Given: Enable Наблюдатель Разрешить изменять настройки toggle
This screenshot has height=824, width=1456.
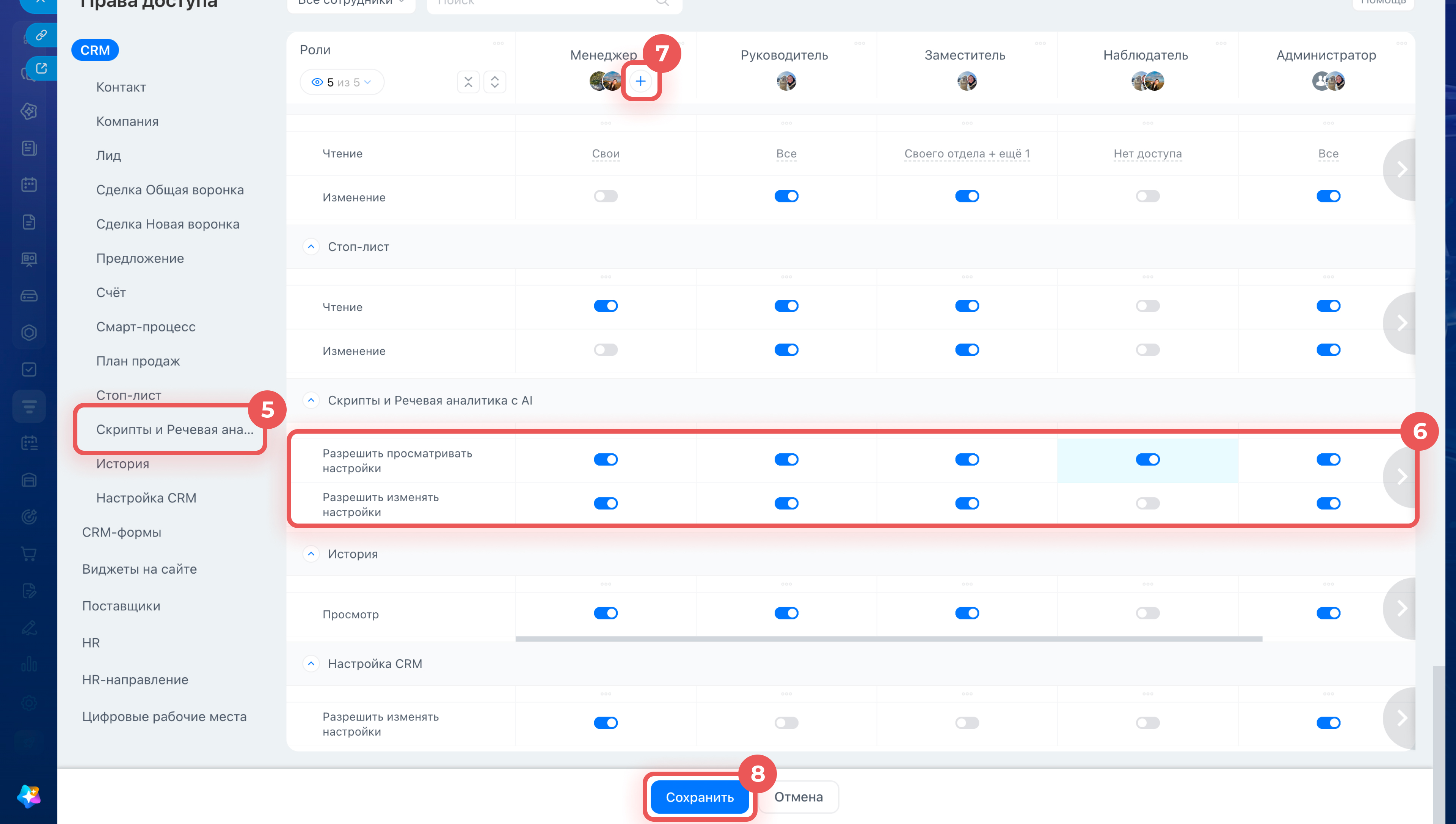Looking at the screenshot, I should coord(1148,504).
